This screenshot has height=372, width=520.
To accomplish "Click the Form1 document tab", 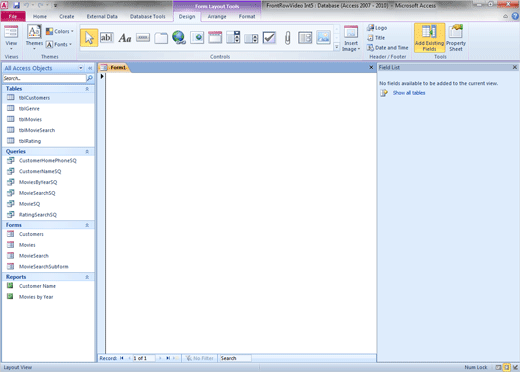I will [x=114, y=68].
